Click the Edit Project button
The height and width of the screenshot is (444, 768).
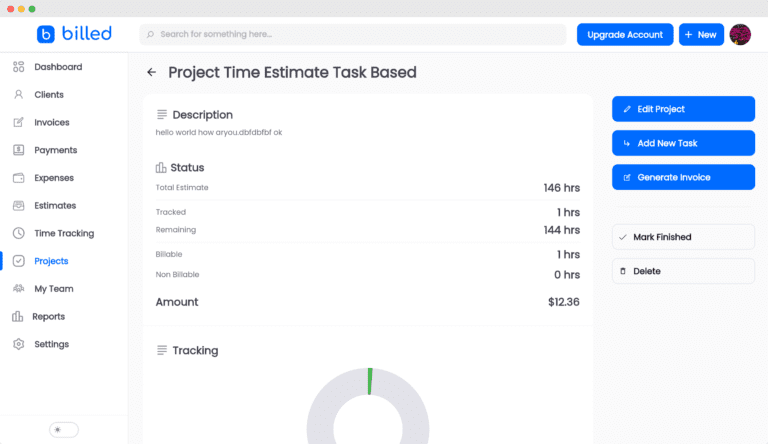tap(683, 109)
